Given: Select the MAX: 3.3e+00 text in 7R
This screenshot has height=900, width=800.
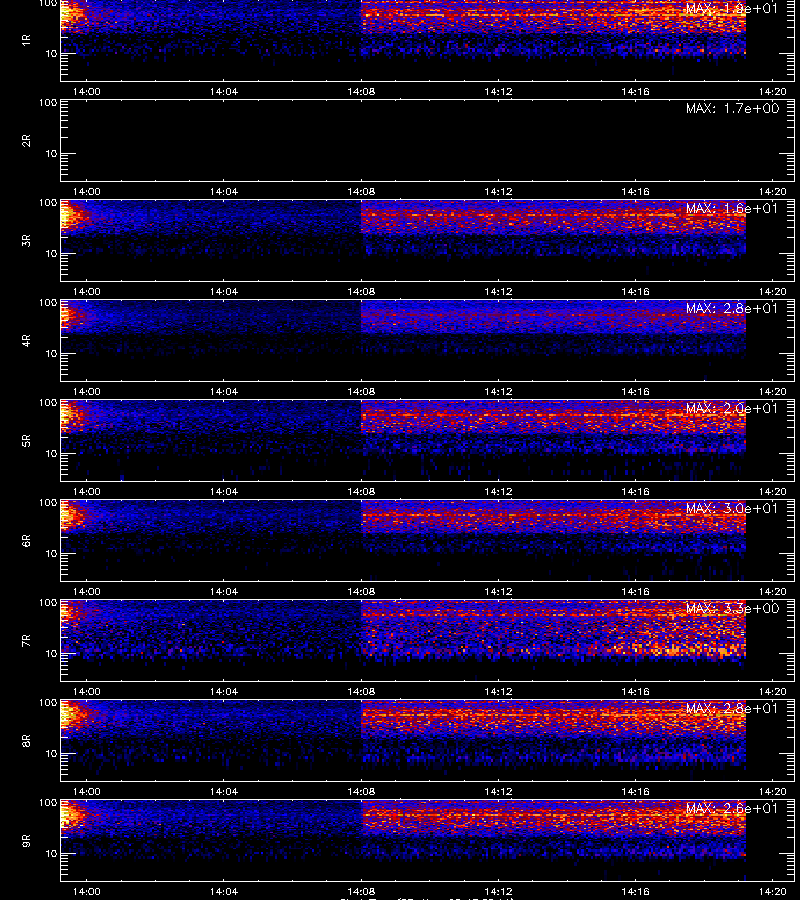Looking at the screenshot, I should pyautogui.click(x=732, y=608).
